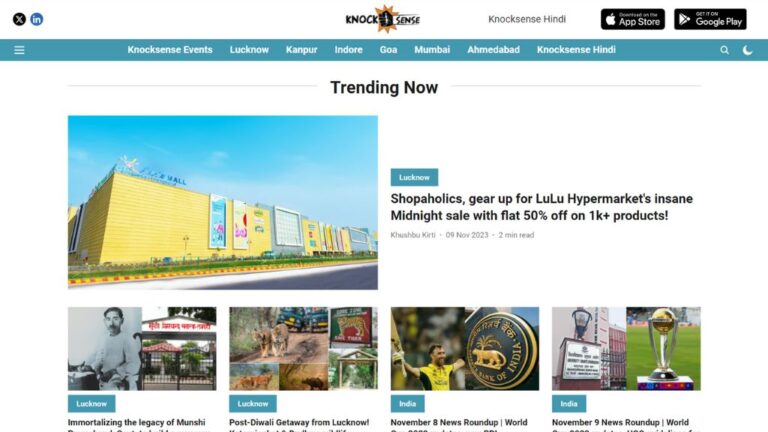
Task: Click the search magnifier icon
Action: pos(724,50)
